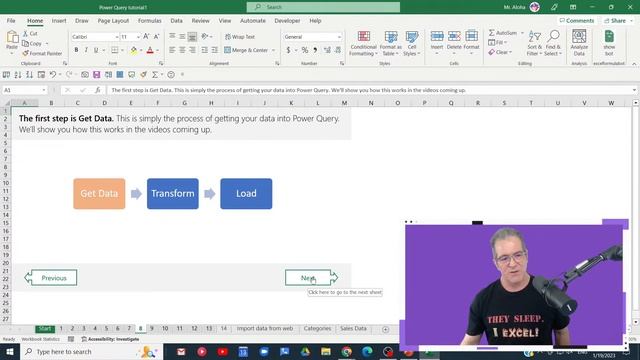Click the Cut scissors icon

click(x=25, y=33)
